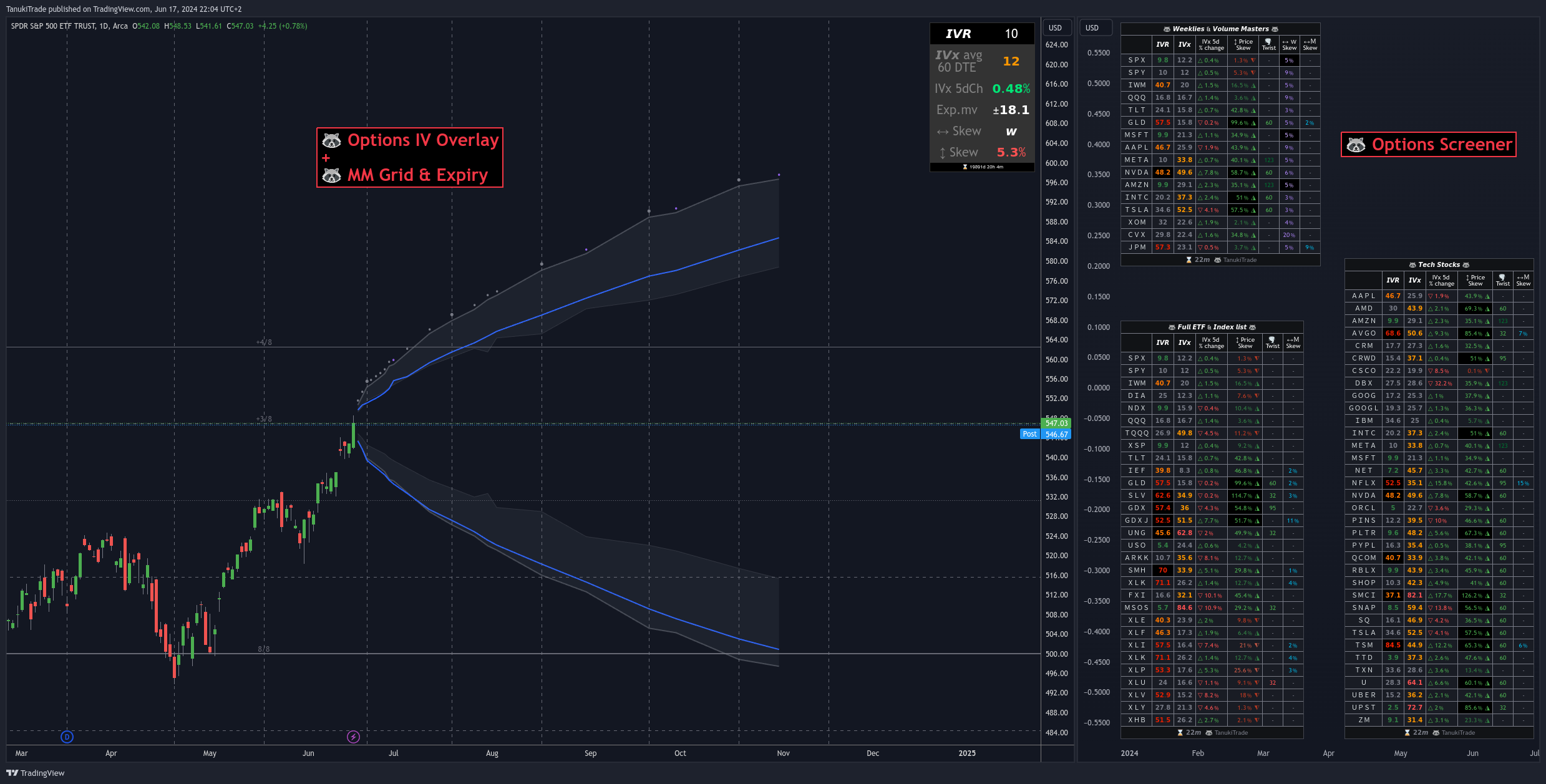The height and width of the screenshot is (784, 1546).
Task: Click the blue Post price tag
Action: (1029, 434)
